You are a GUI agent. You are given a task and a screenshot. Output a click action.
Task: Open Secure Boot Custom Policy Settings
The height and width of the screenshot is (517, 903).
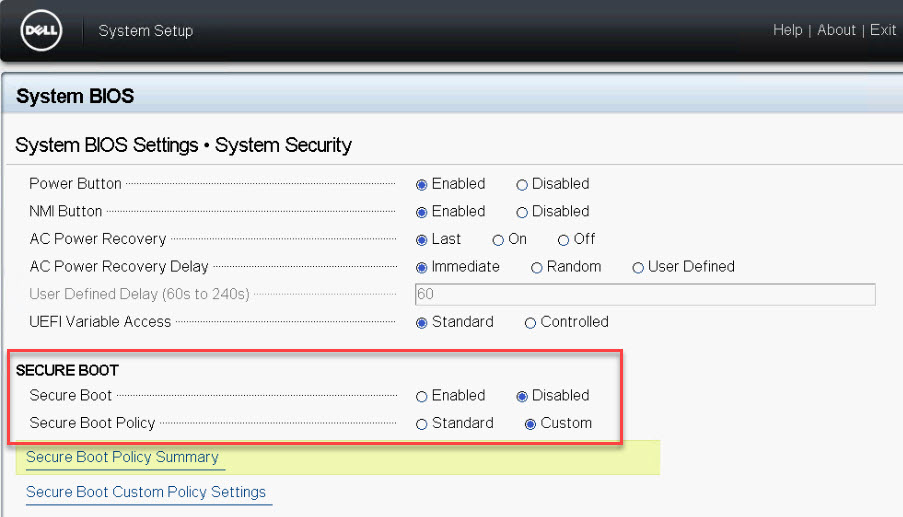pos(146,492)
